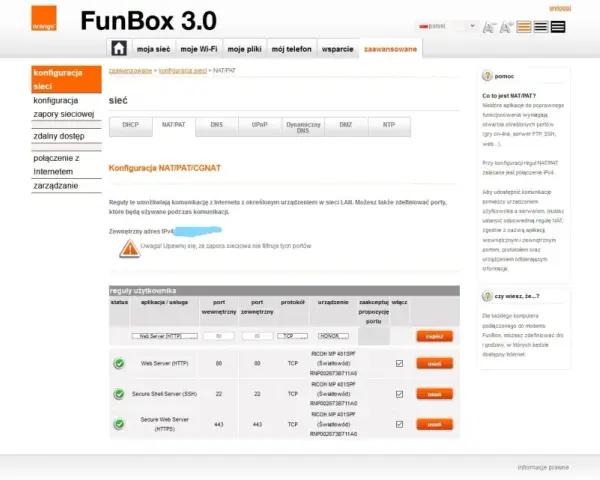Disable the Web Server (HTTP) rule checkbox
Image resolution: width=600 pixels, height=480 pixels.
(399, 363)
